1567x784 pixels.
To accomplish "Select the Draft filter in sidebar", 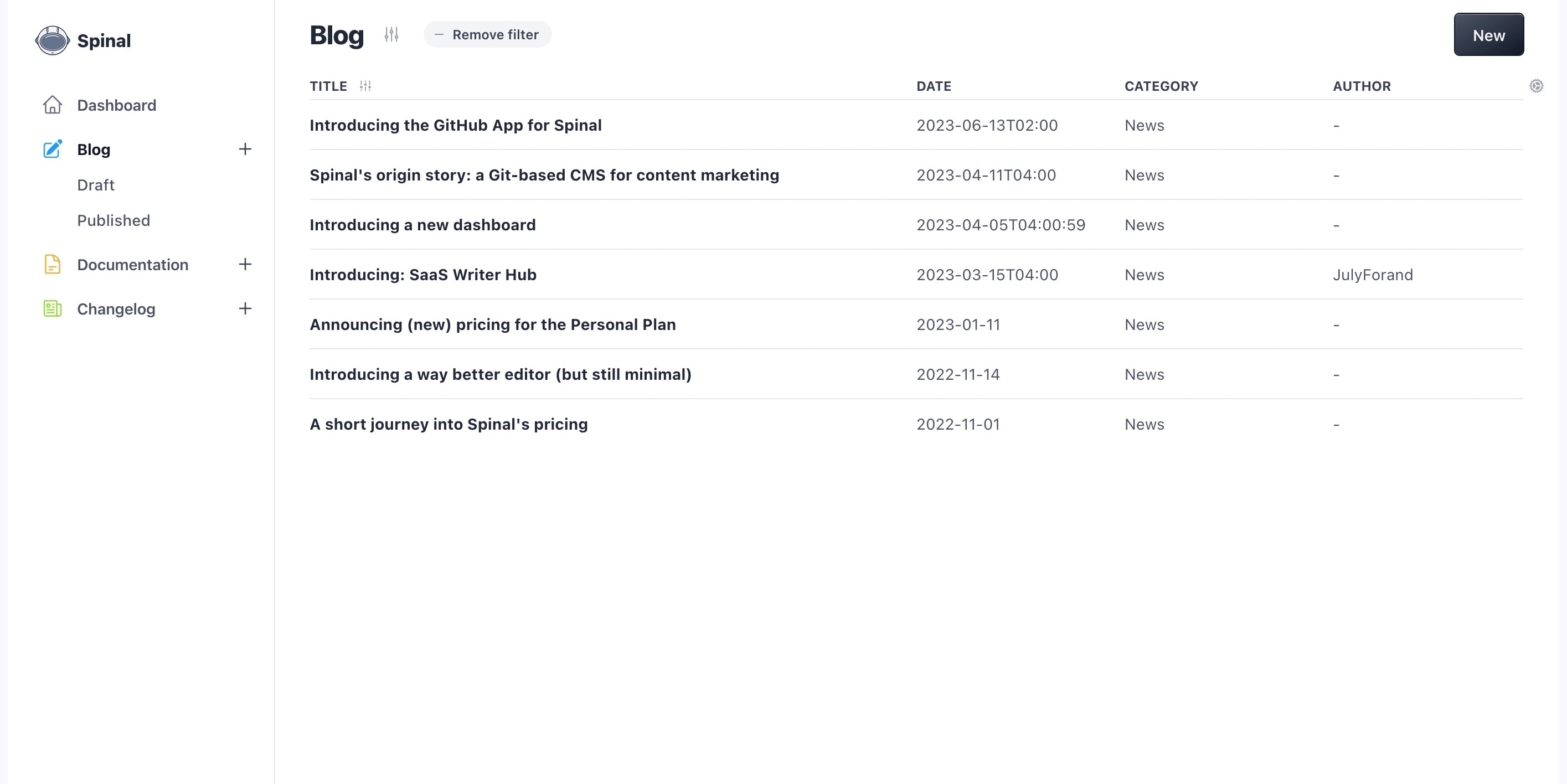I will (x=95, y=185).
